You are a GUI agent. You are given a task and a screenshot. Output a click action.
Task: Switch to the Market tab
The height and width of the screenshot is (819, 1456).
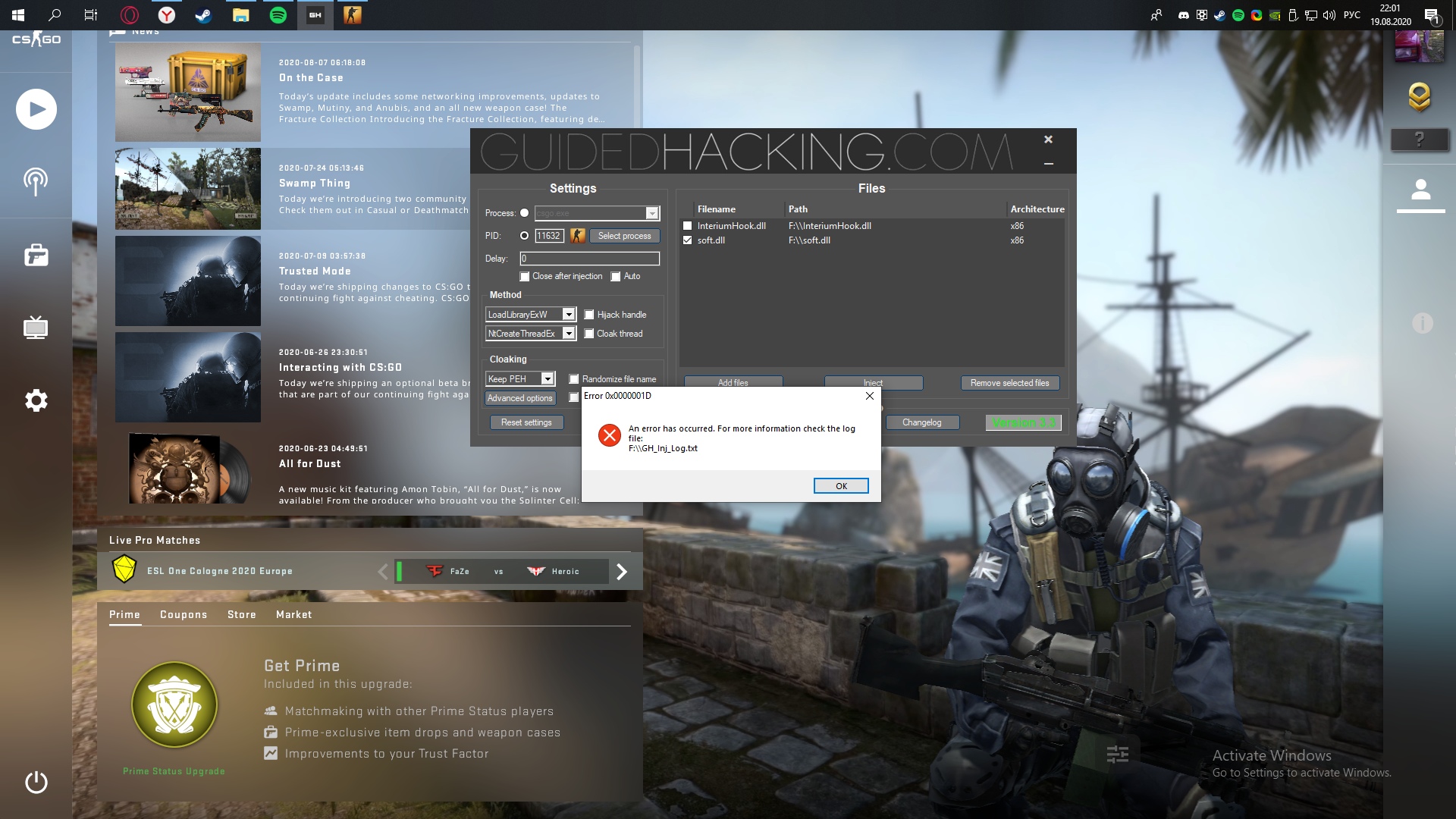point(293,614)
